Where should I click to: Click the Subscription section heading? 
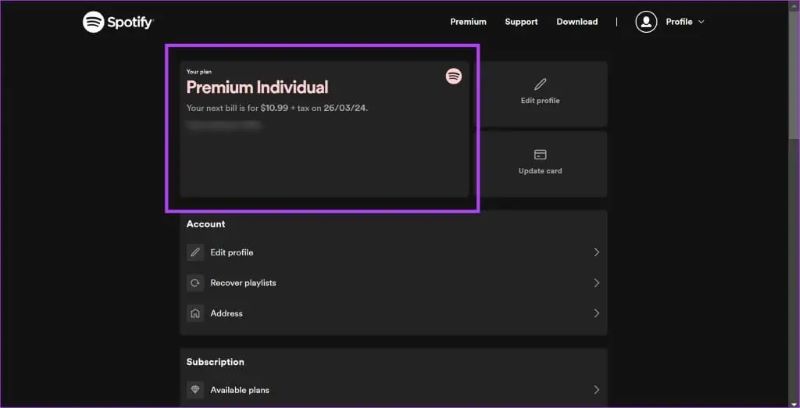215,362
